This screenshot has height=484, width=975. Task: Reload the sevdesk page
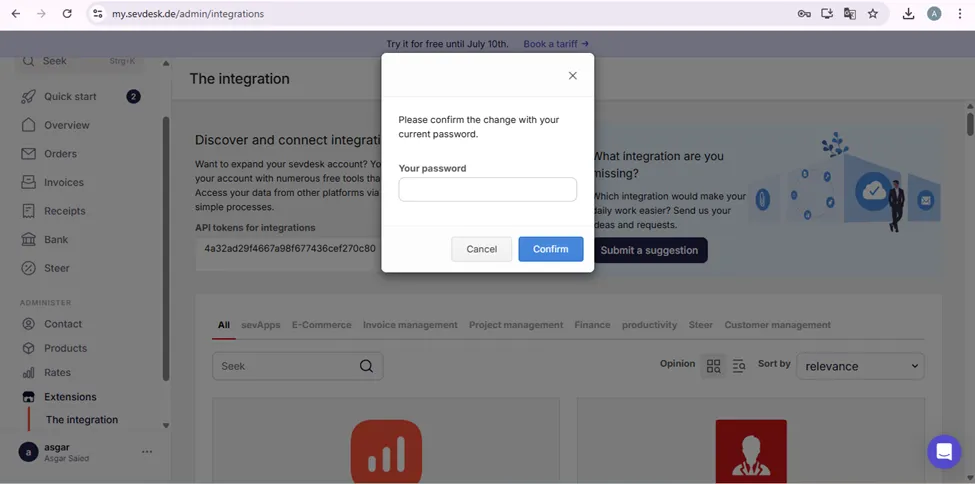(67, 14)
